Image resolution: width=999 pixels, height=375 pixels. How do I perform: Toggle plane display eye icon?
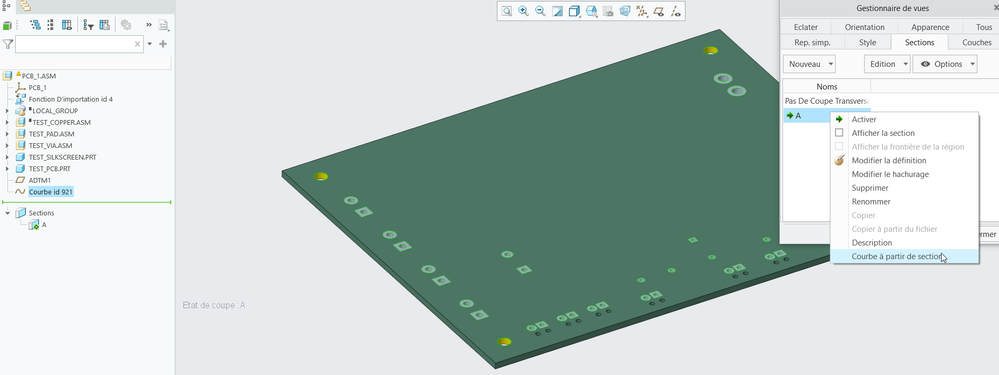pyautogui.click(x=659, y=11)
